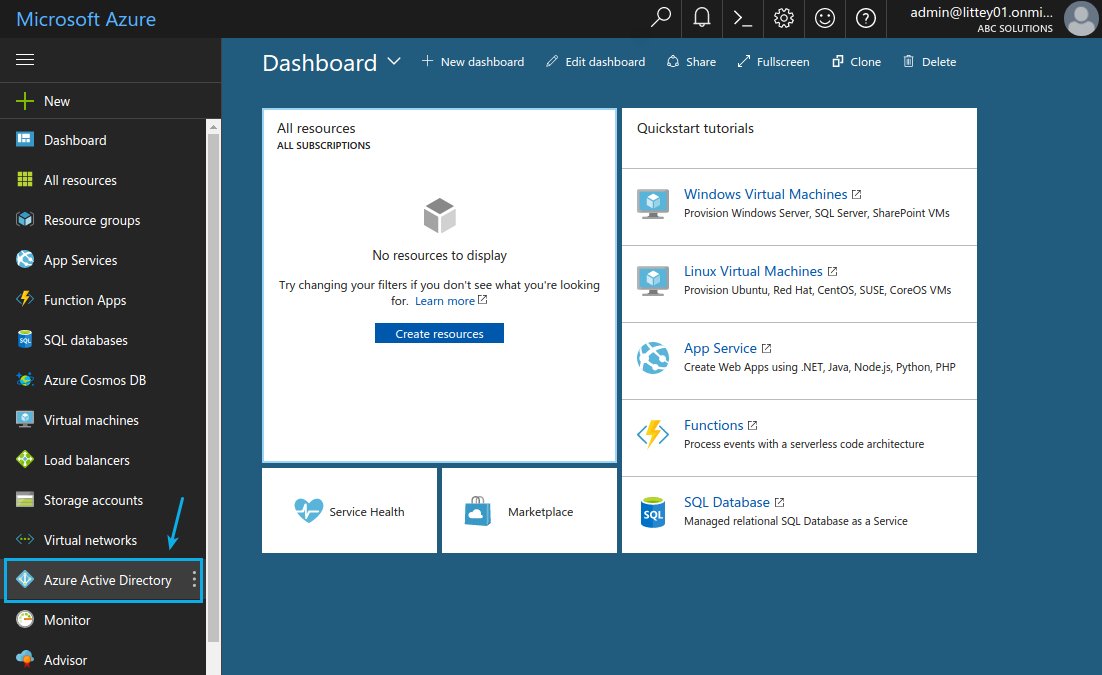Click the Microsoft Azure logo text

pyautogui.click(x=86, y=19)
